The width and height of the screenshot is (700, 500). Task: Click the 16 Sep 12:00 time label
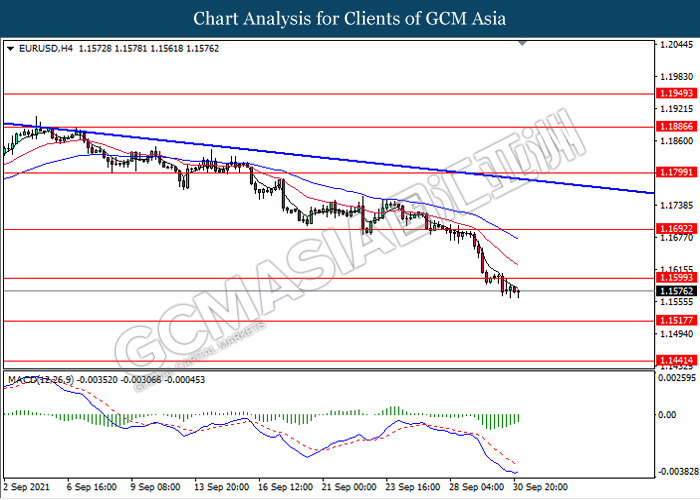(285, 487)
